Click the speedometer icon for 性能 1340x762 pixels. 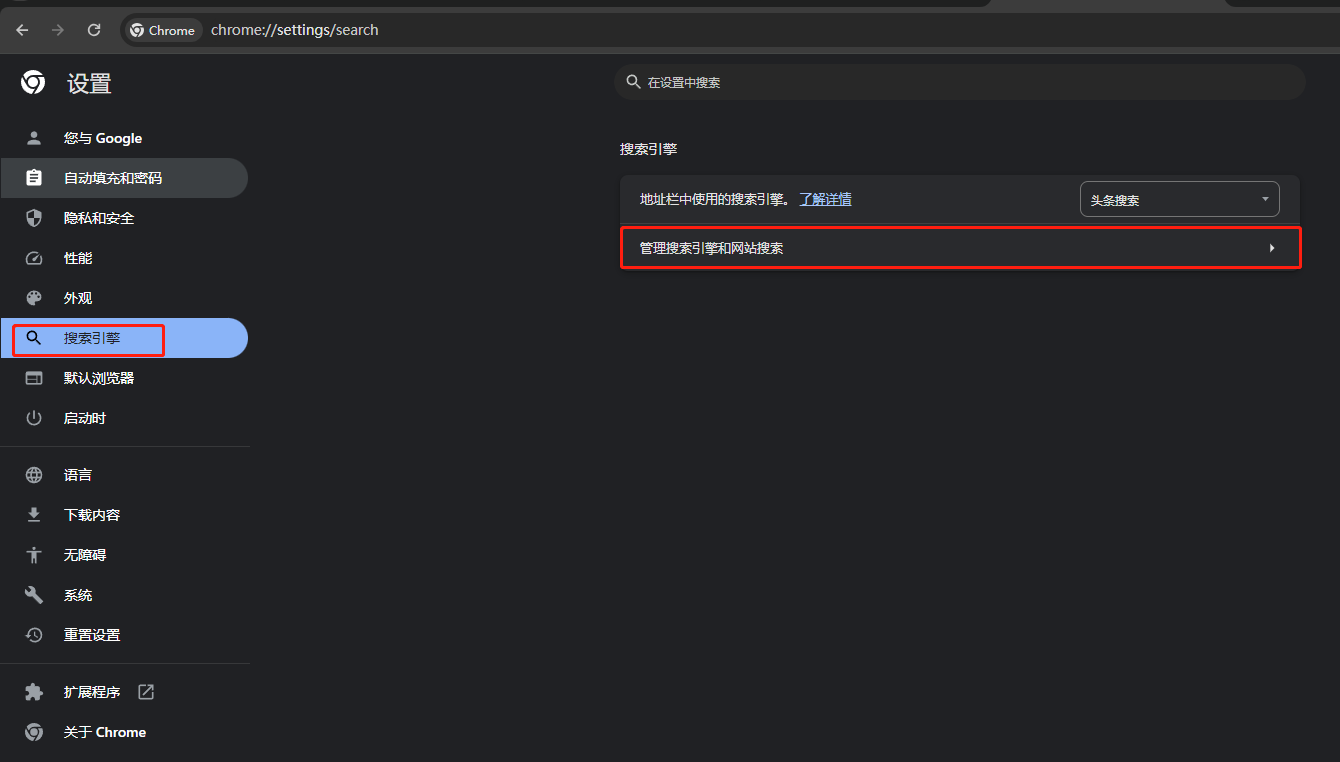click(x=34, y=258)
